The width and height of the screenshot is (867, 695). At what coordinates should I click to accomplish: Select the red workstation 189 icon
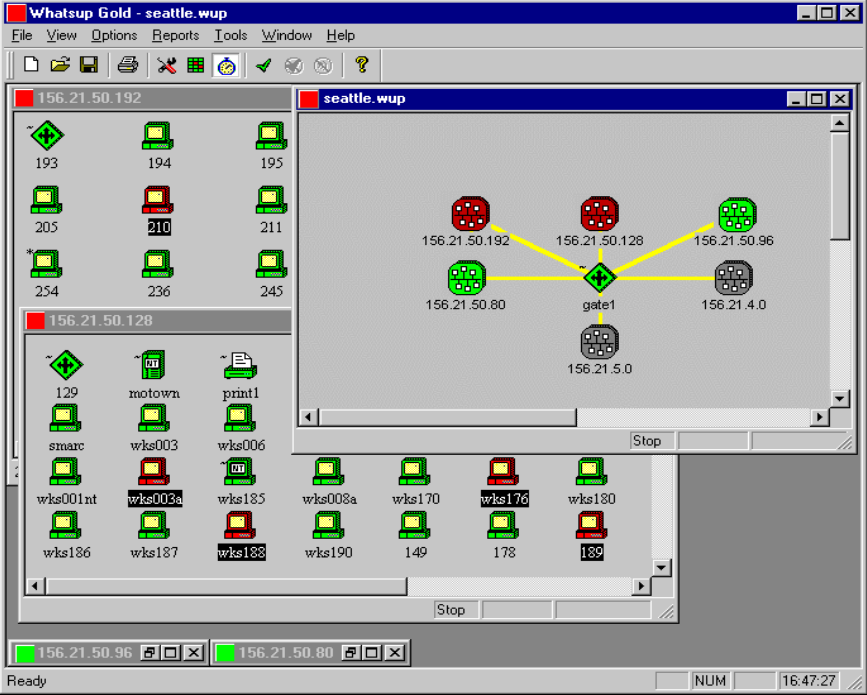pos(591,525)
